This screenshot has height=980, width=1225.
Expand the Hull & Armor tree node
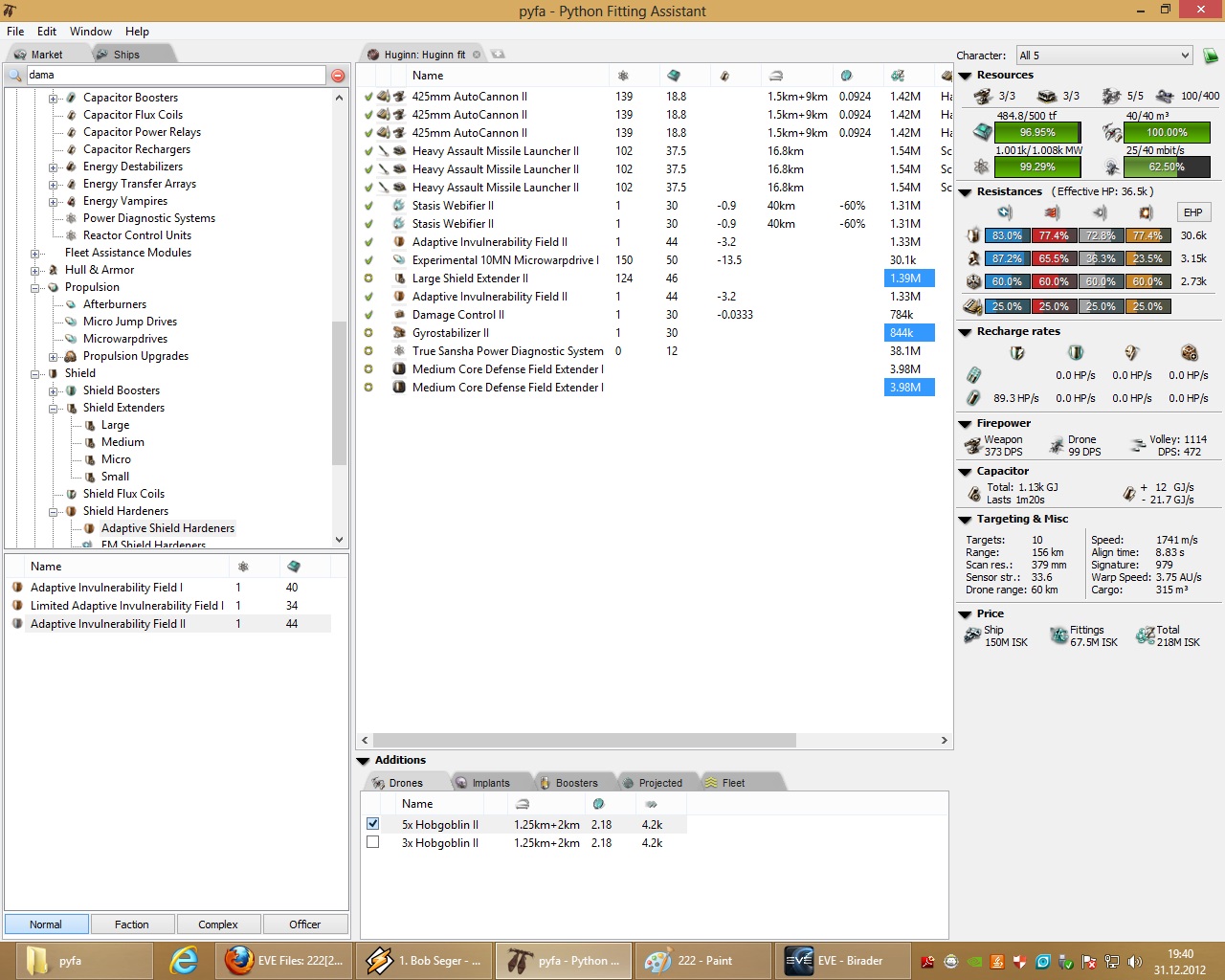[35, 271]
